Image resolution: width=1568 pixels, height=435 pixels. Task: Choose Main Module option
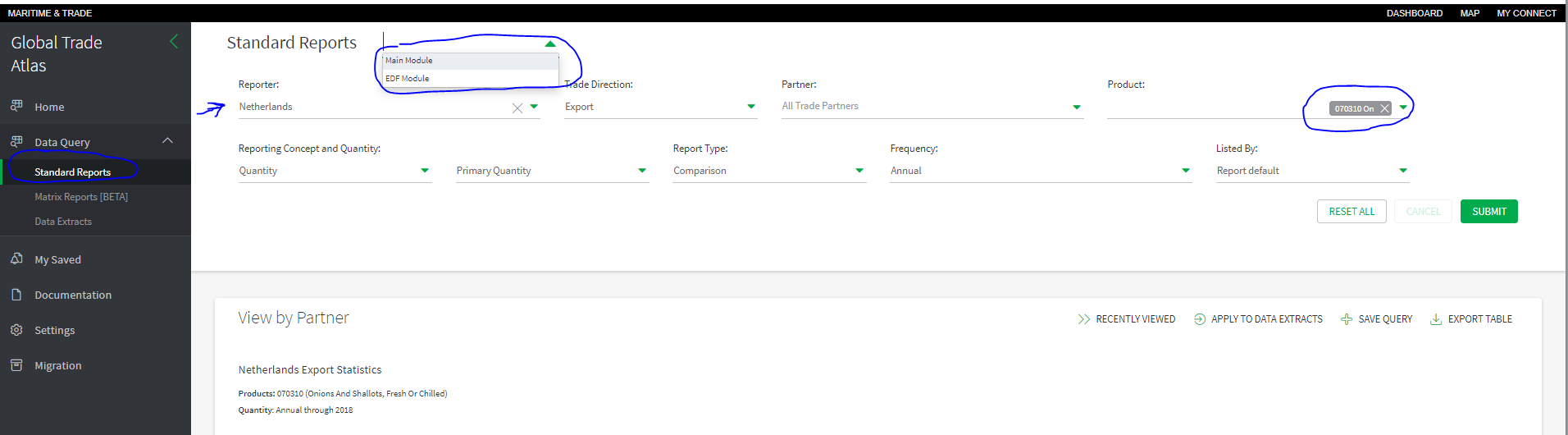pyautogui.click(x=409, y=61)
